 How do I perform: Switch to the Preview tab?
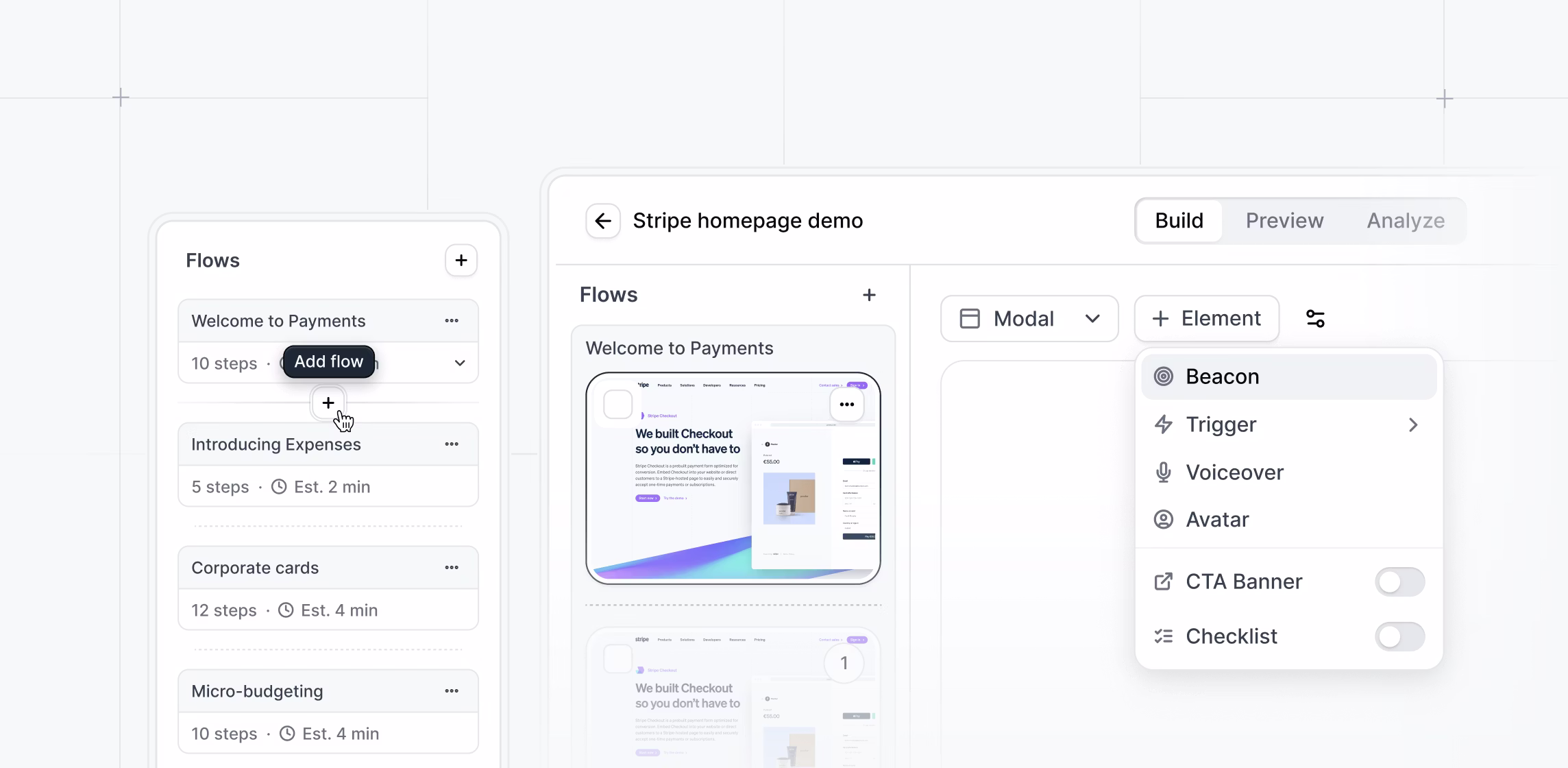pos(1284,220)
